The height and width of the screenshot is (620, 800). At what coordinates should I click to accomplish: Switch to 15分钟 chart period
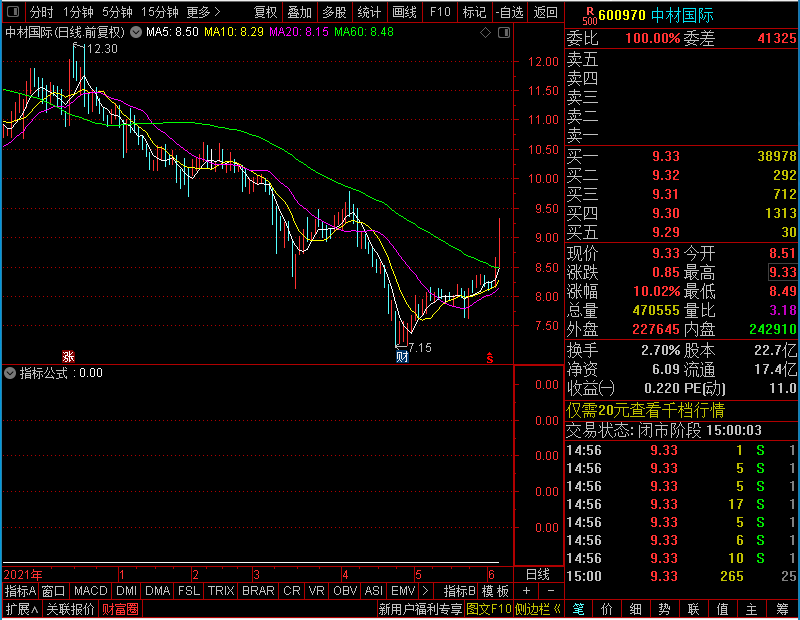point(159,12)
